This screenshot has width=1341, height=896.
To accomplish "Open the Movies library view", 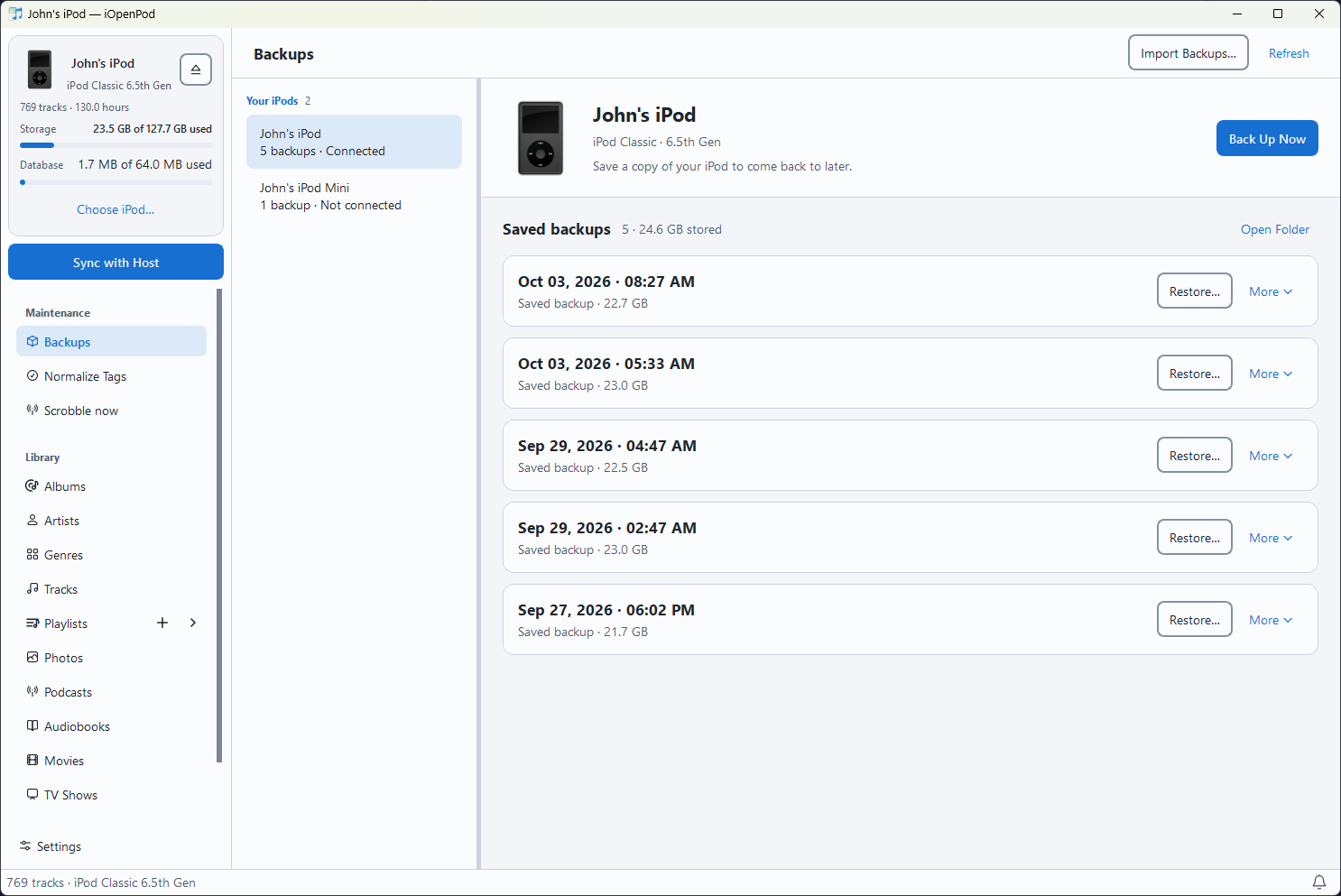I will [111, 761].
